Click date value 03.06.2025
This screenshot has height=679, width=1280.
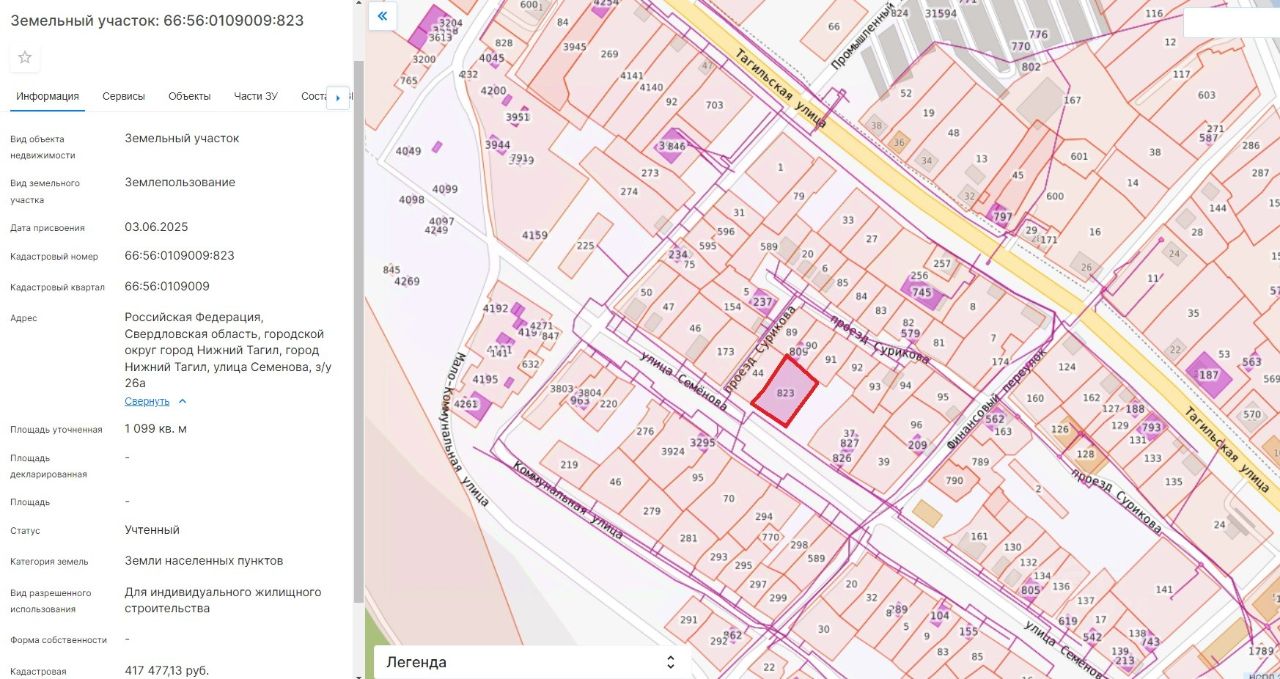[x=156, y=227]
